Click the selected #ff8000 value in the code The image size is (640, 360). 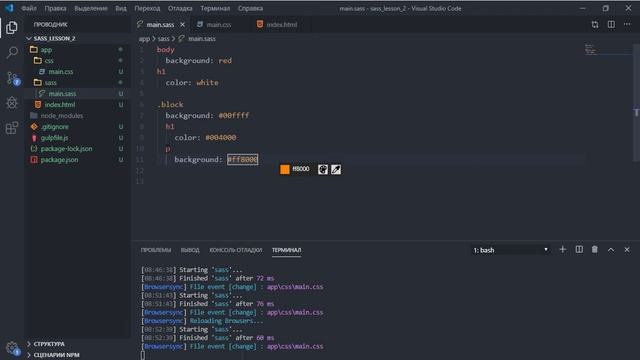242,160
